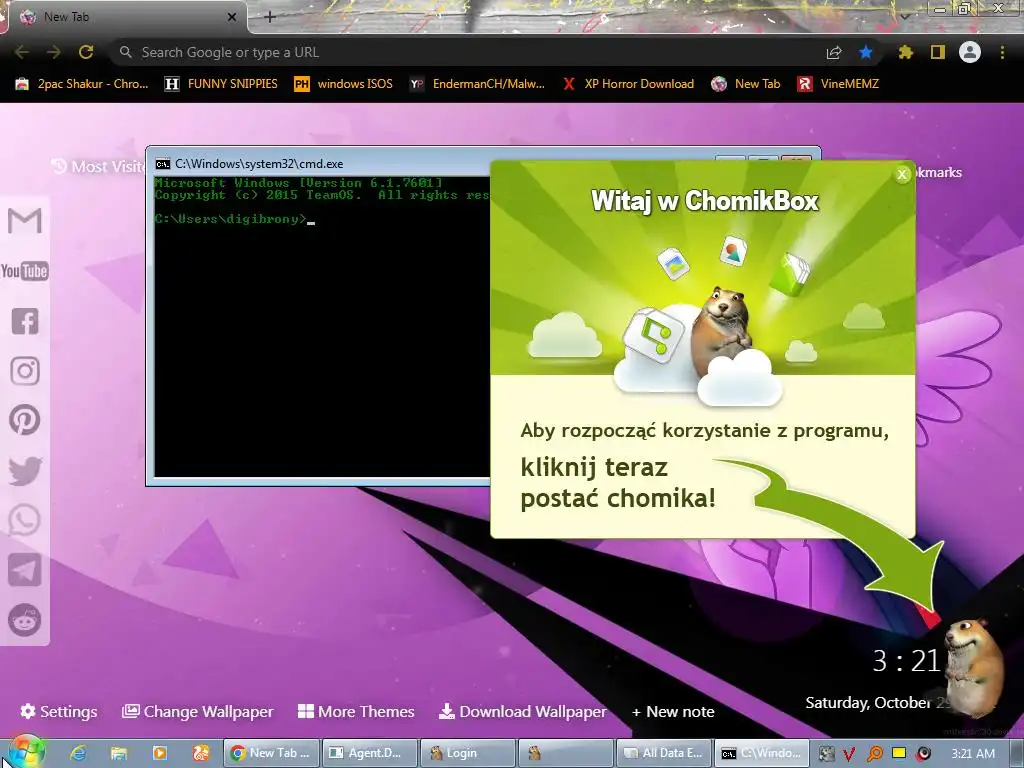Open Chrome's three-dot menu

click(x=1002, y=52)
